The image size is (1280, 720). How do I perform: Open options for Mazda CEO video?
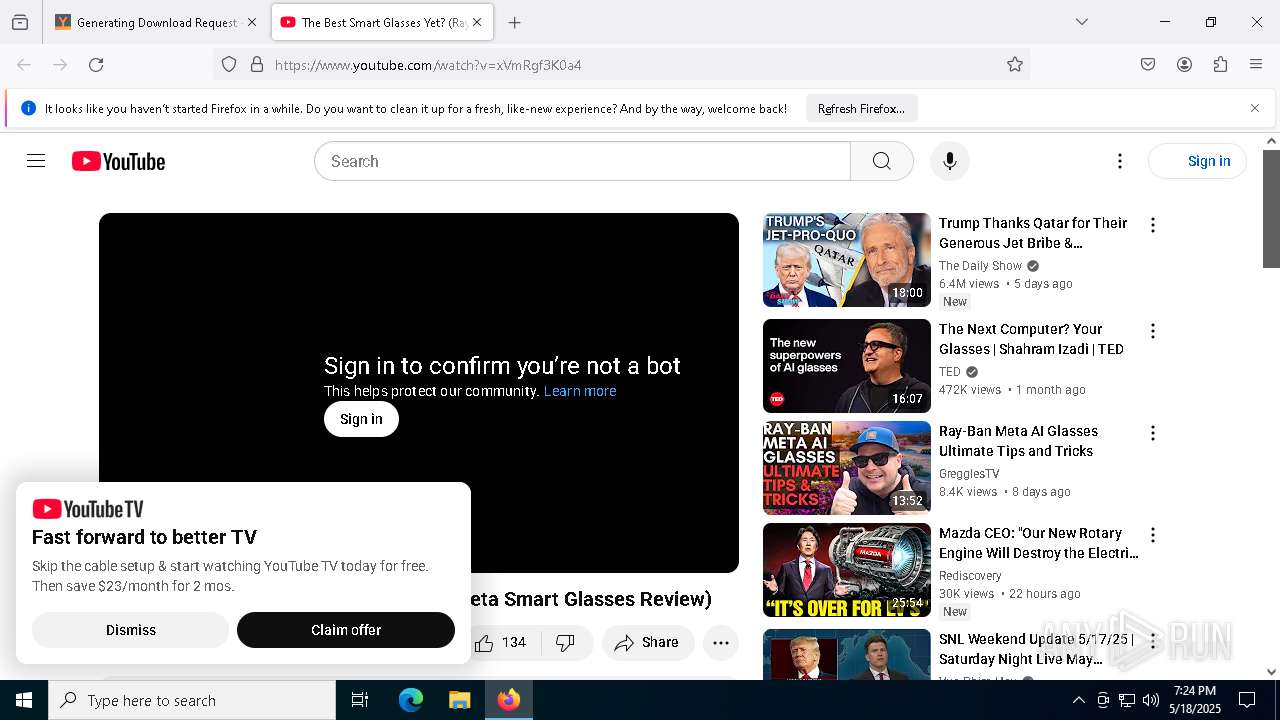pyautogui.click(x=1153, y=535)
